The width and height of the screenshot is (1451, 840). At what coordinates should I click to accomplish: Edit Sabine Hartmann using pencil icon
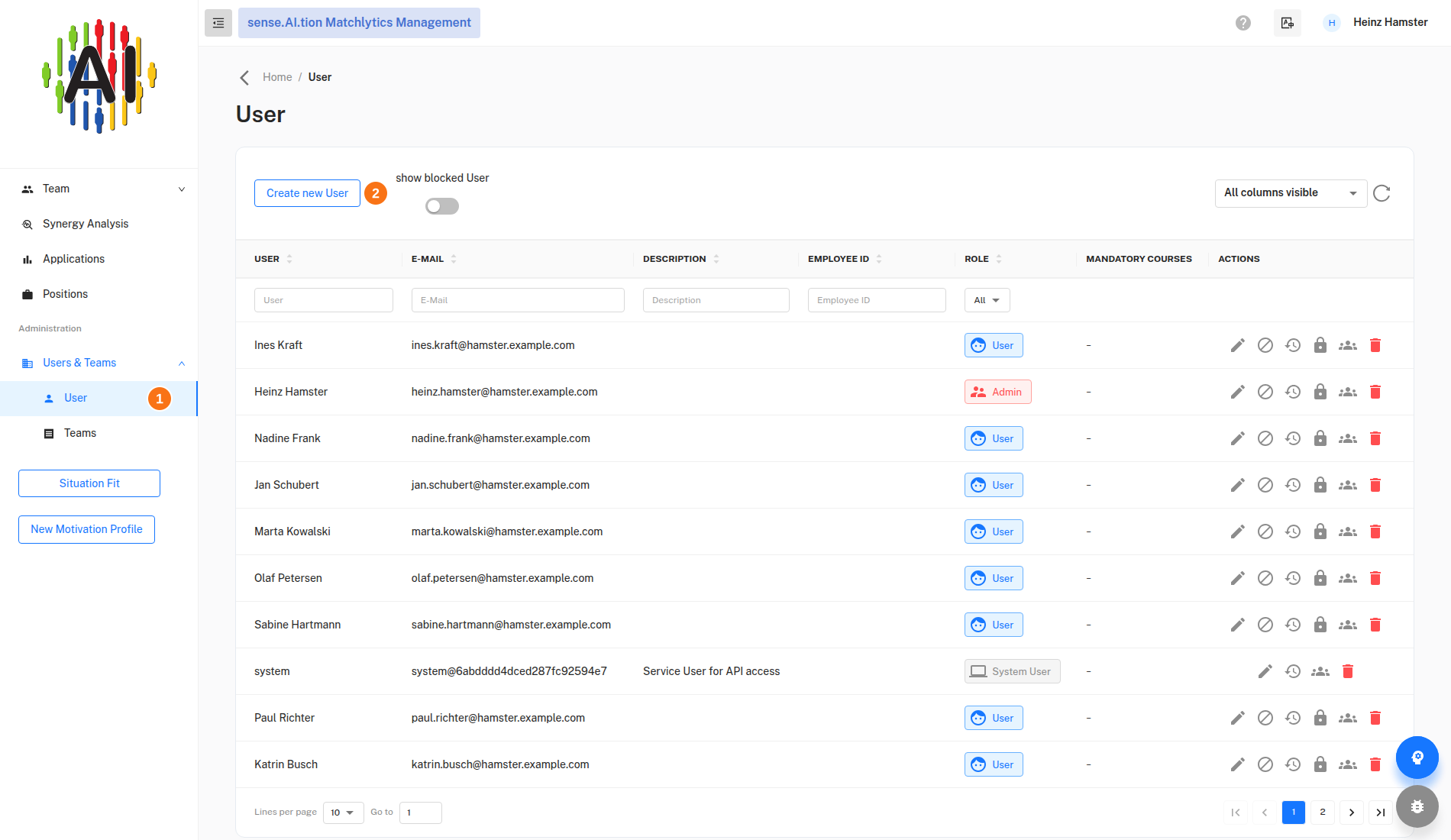pos(1238,625)
